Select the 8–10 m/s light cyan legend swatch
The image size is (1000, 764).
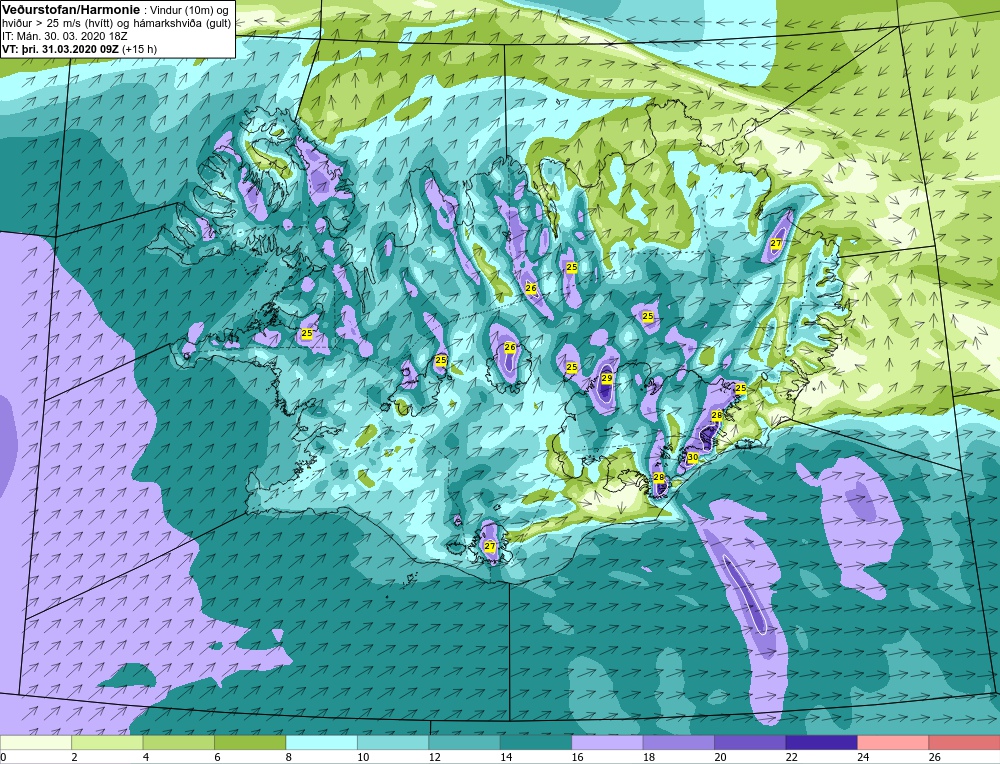click(x=321, y=742)
